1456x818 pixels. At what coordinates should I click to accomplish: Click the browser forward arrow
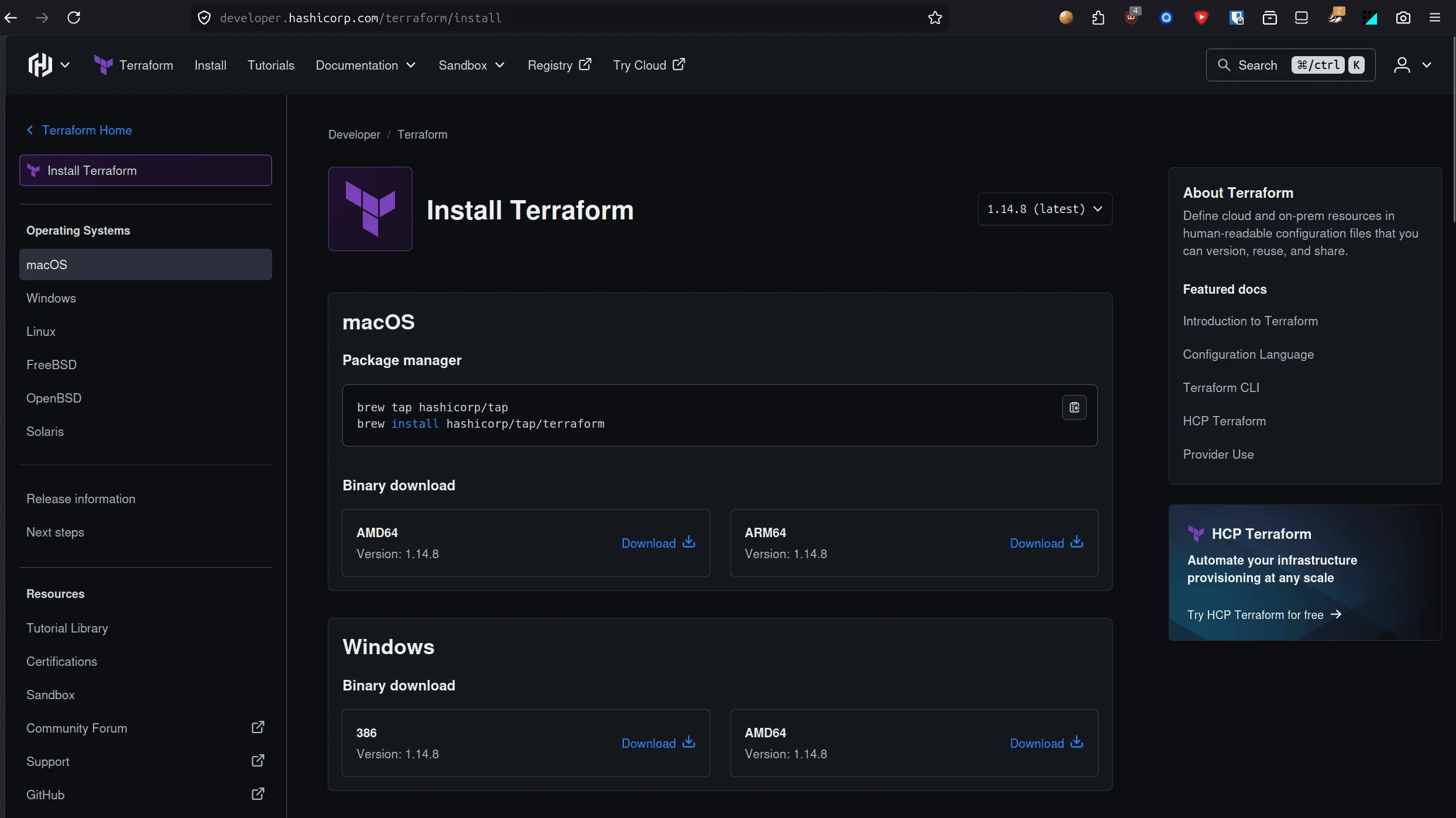(x=42, y=18)
